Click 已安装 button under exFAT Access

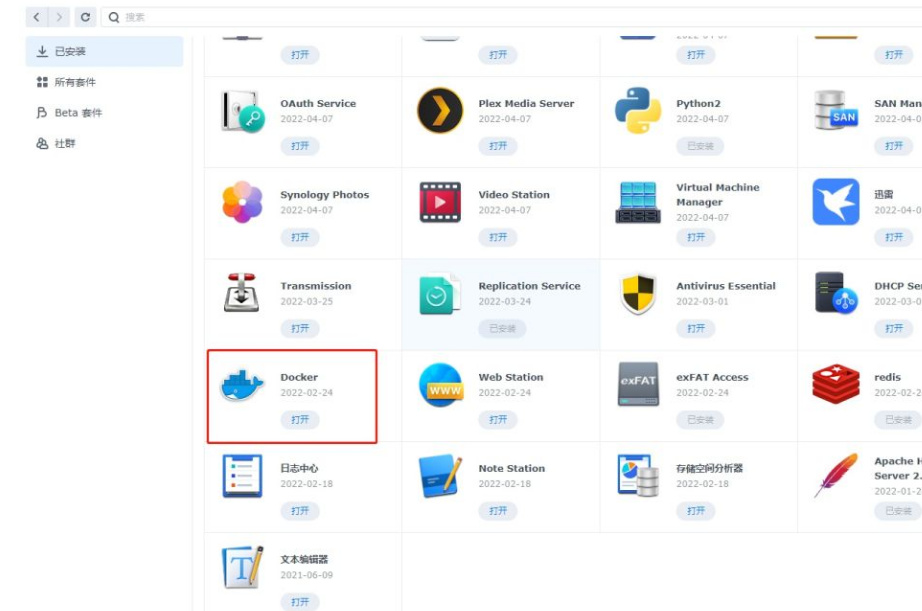(700, 419)
